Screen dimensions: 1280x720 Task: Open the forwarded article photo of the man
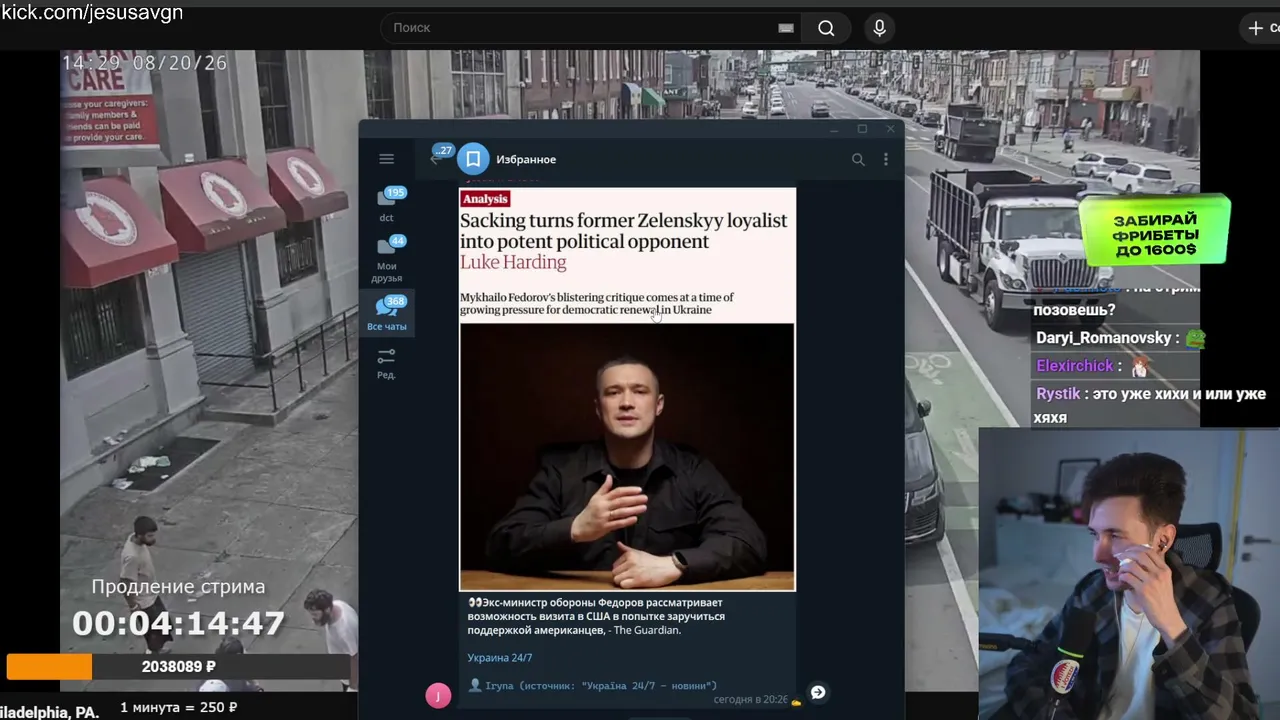(x=627, y=457)
